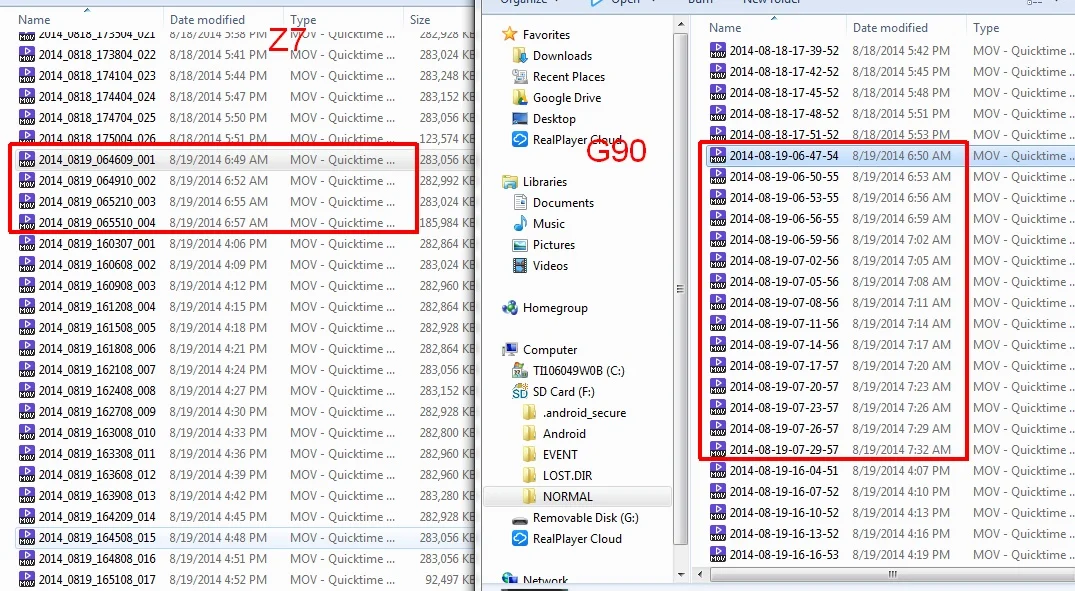Open the Desktop shortcut in Favorites
The width and height of the screenshot is (1075, 591).
click(x=522, y=119)
